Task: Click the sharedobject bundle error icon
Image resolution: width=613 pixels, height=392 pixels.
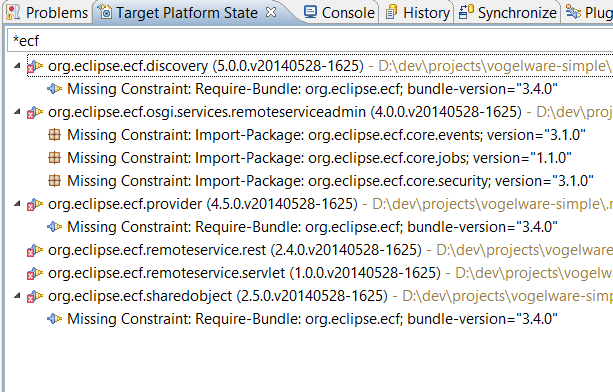Action: (x=34, y=297)
